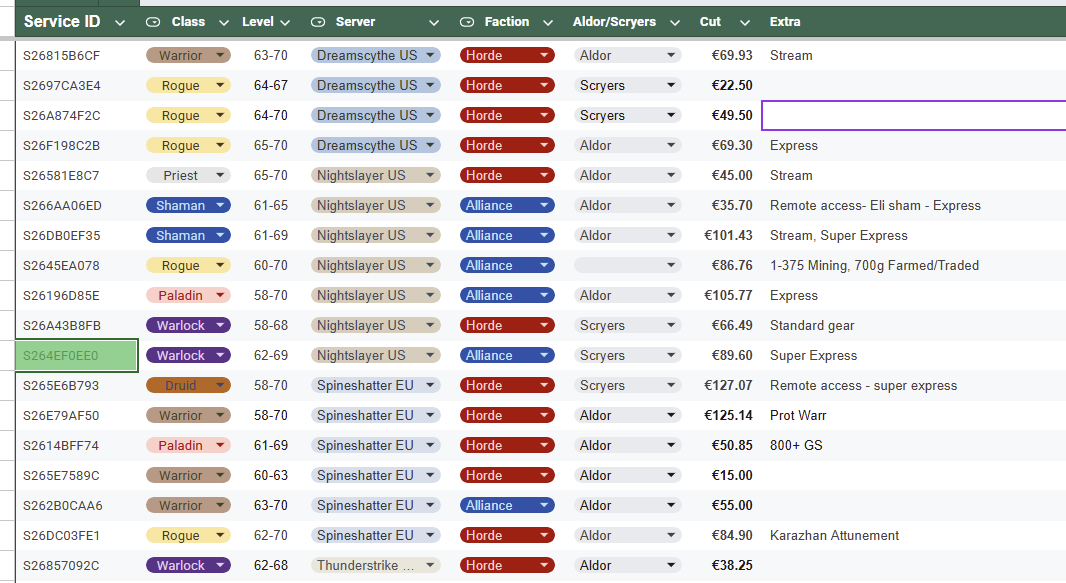Screen dimensions: 1066x583
Task: Click the dropdown-type icon beside Server header
Action: tap(317, 22)
